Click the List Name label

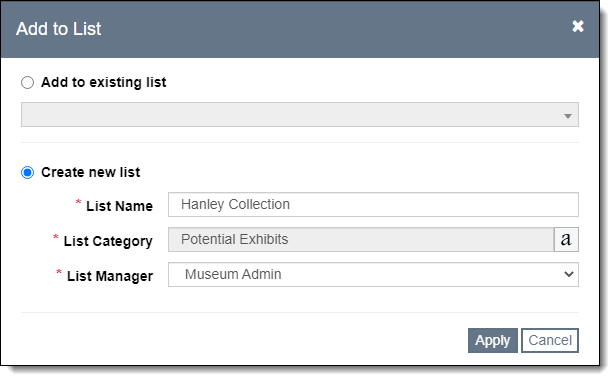(120, 206)
